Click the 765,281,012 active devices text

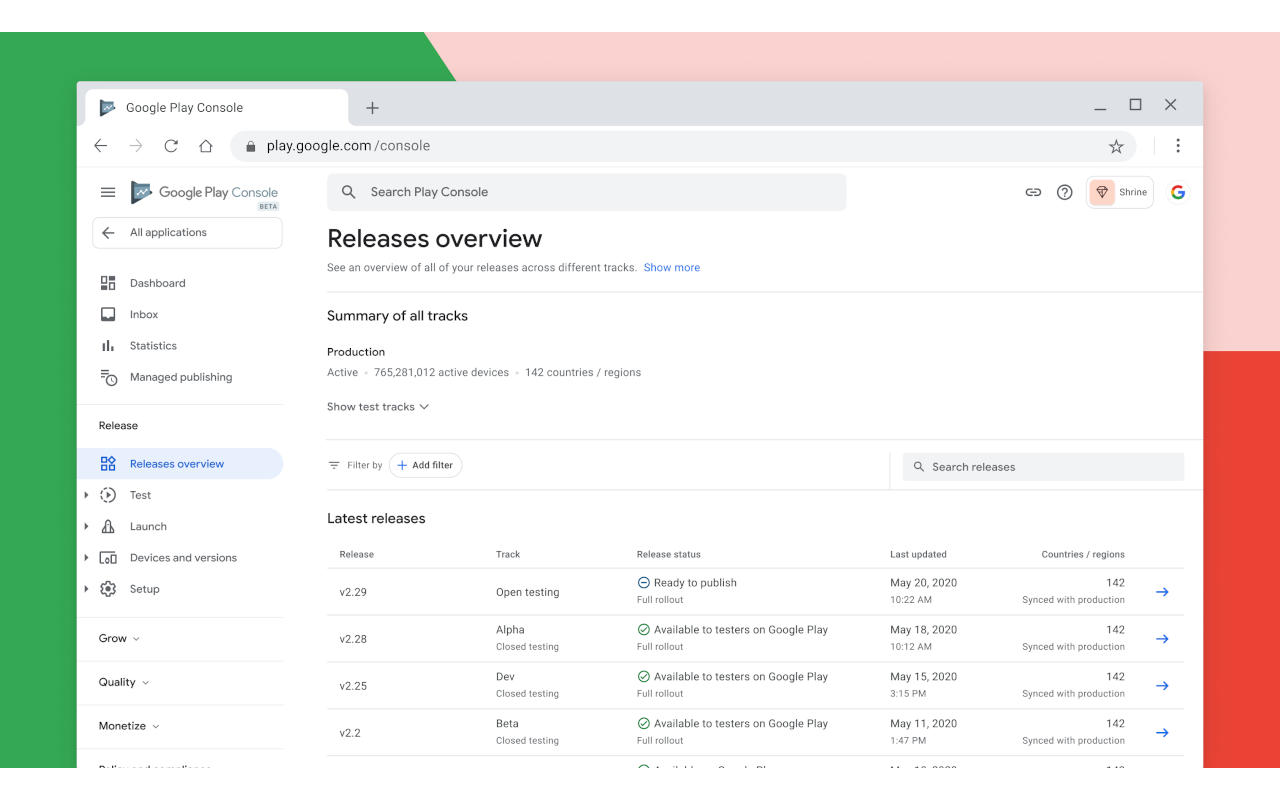click(441, 372)
